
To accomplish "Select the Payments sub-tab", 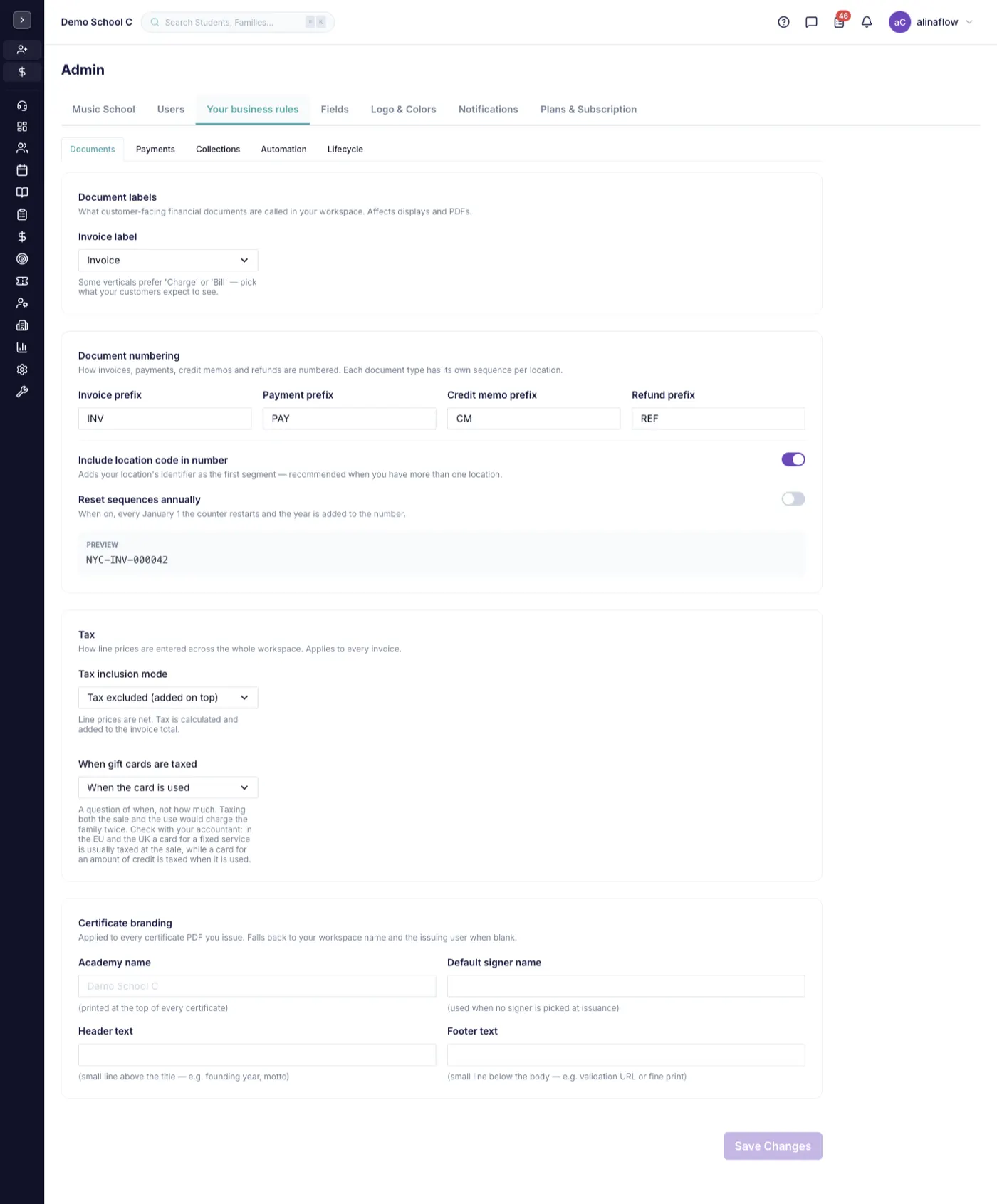I will coord(155,150).
